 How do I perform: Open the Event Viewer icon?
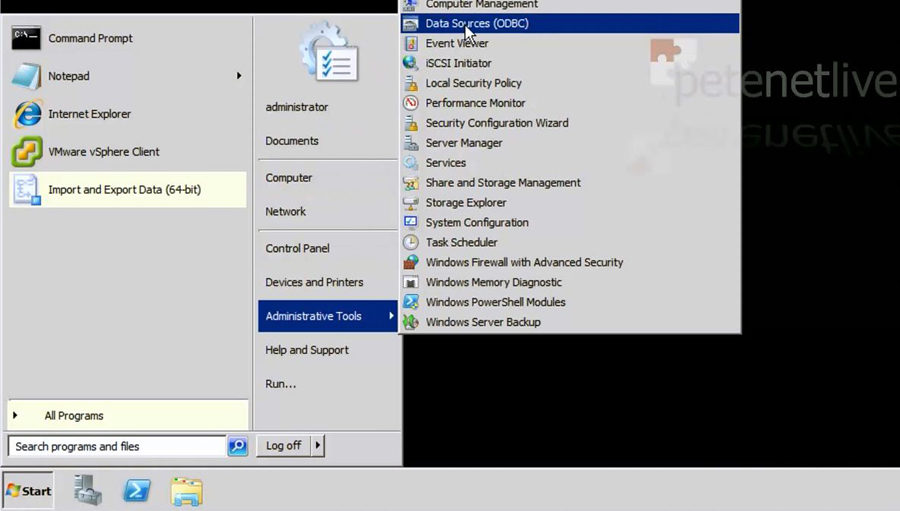click(410, 43)
